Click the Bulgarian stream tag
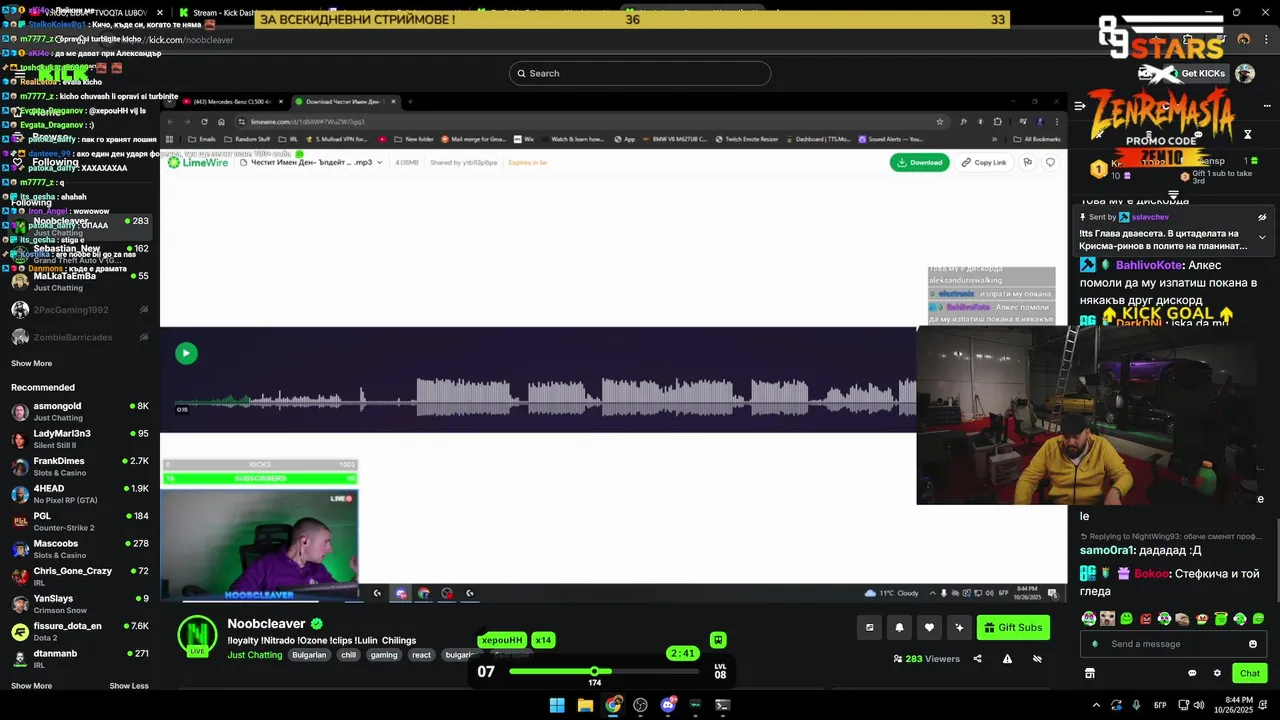The height and width of the screenshot is (720, 1280). pyautogui.click(x=309, y=655)
